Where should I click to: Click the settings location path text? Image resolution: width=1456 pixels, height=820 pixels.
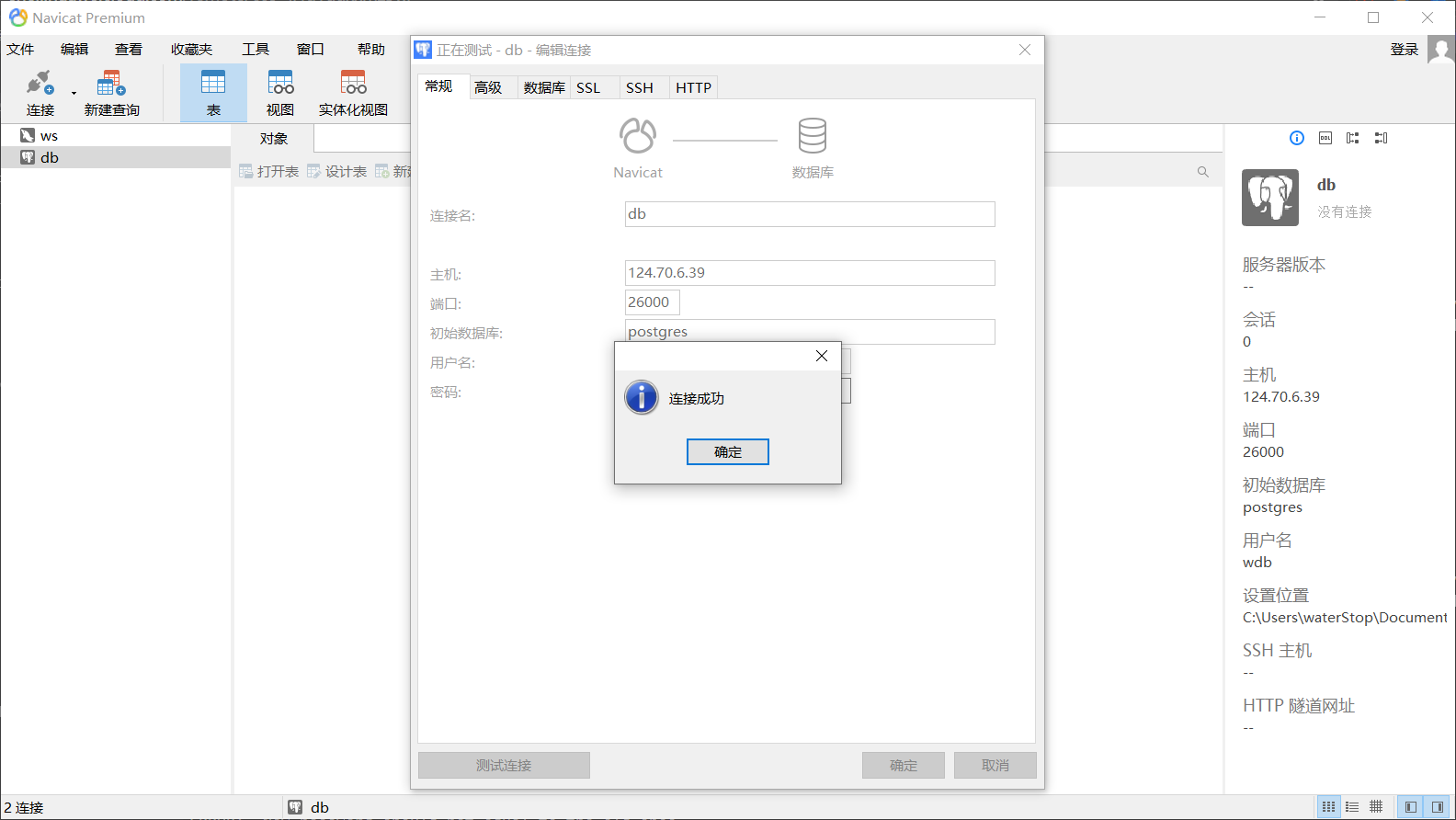point(1345,618)
